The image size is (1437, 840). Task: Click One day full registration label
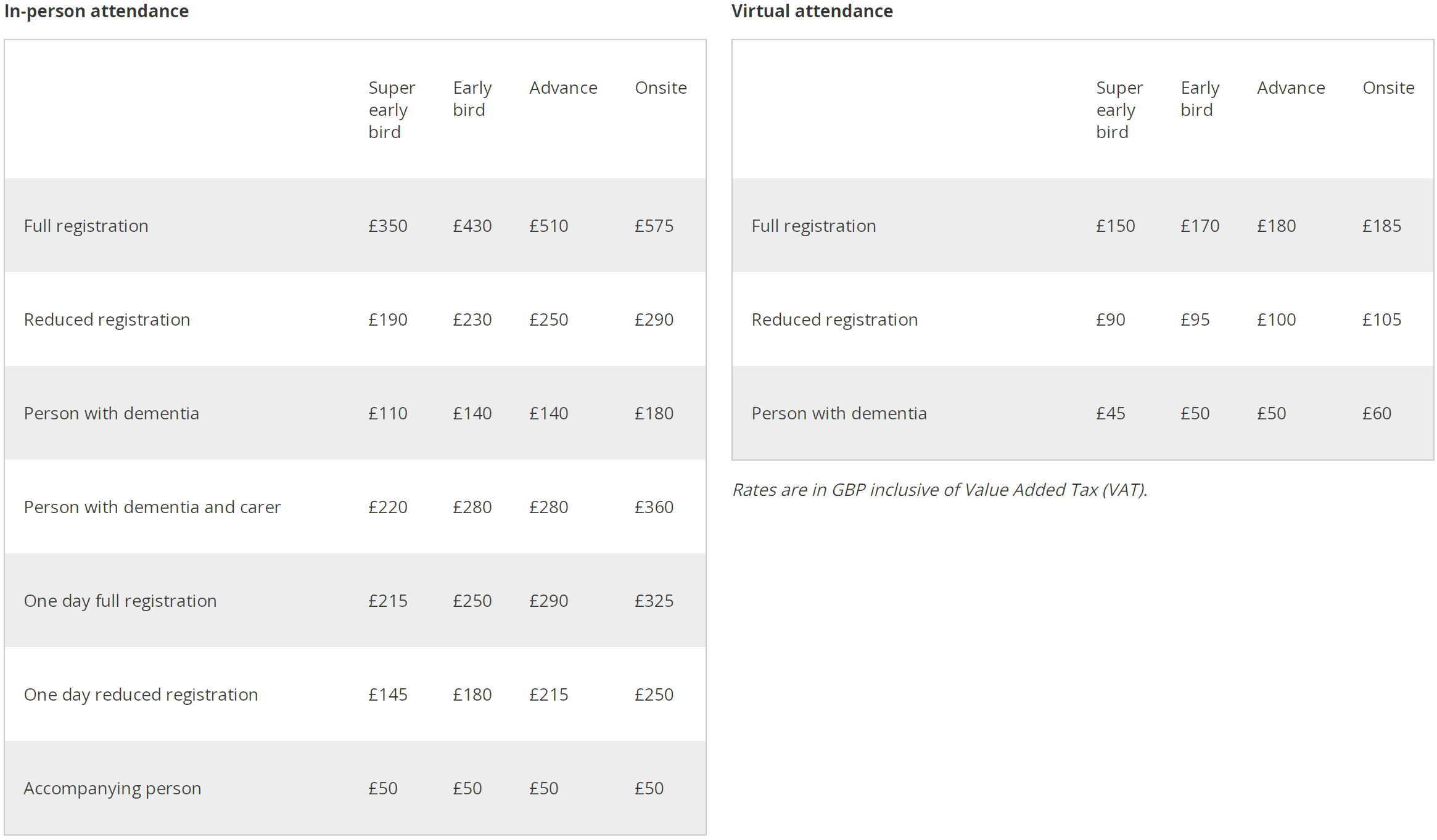pos(120,601)
